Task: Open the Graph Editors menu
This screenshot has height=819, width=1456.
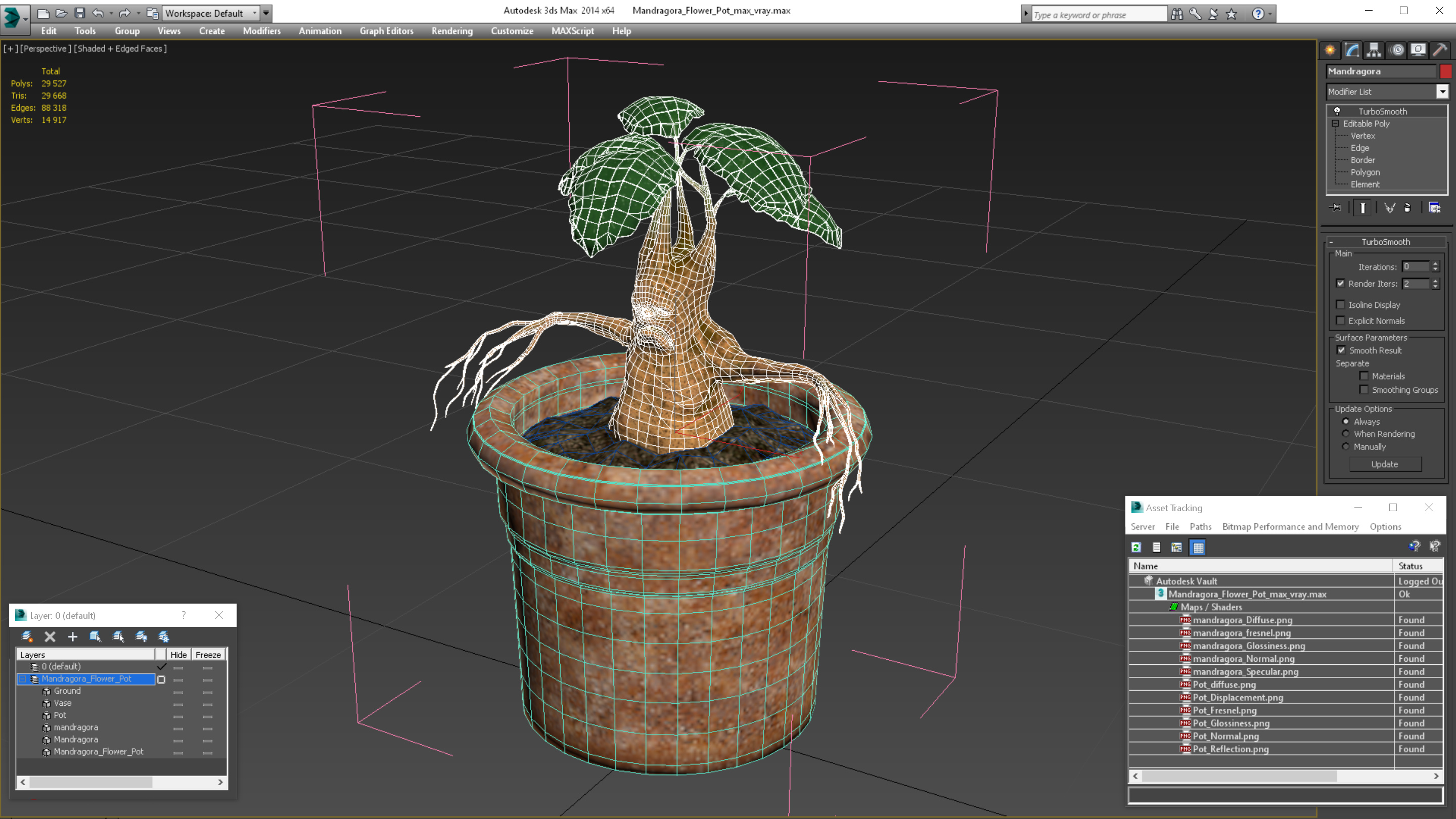Action: 387,31
